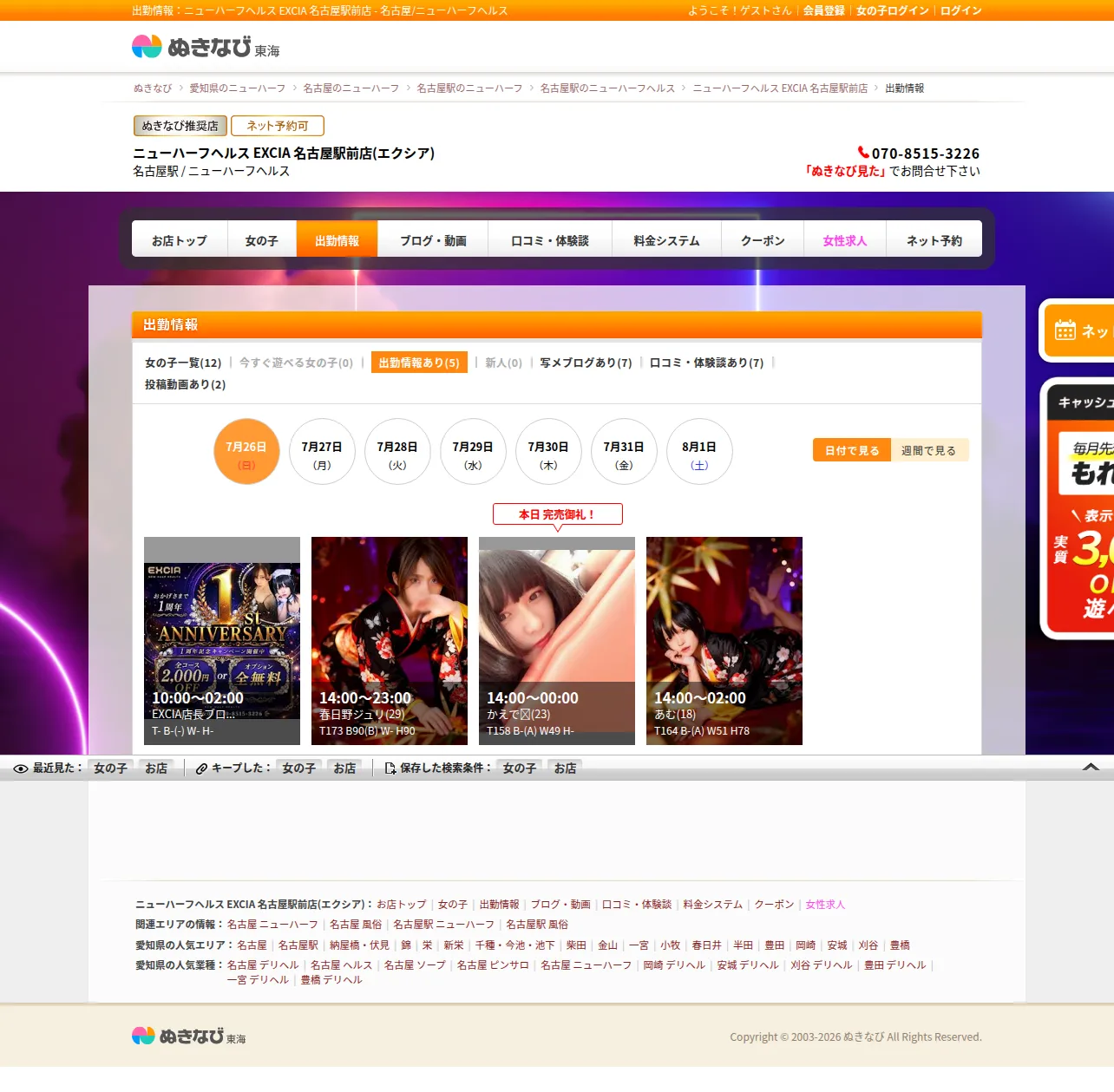
Task: Collapse the bottom bar with the up chevron
Action: point(1091,768)
